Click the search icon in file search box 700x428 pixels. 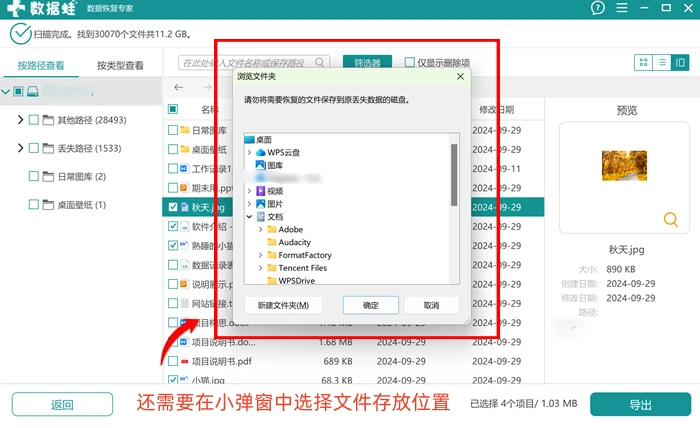click(x=319, y=62)
